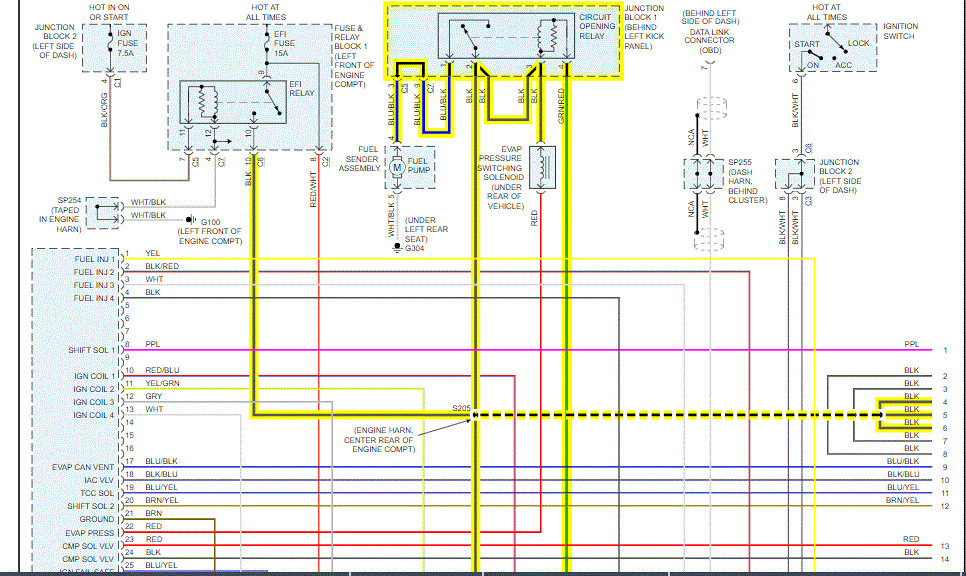The height and width of the screenshot is (576, 966).
Task: Click the 'YEL/GRN' wire label at pin 11
Action: tap(162, 383)
